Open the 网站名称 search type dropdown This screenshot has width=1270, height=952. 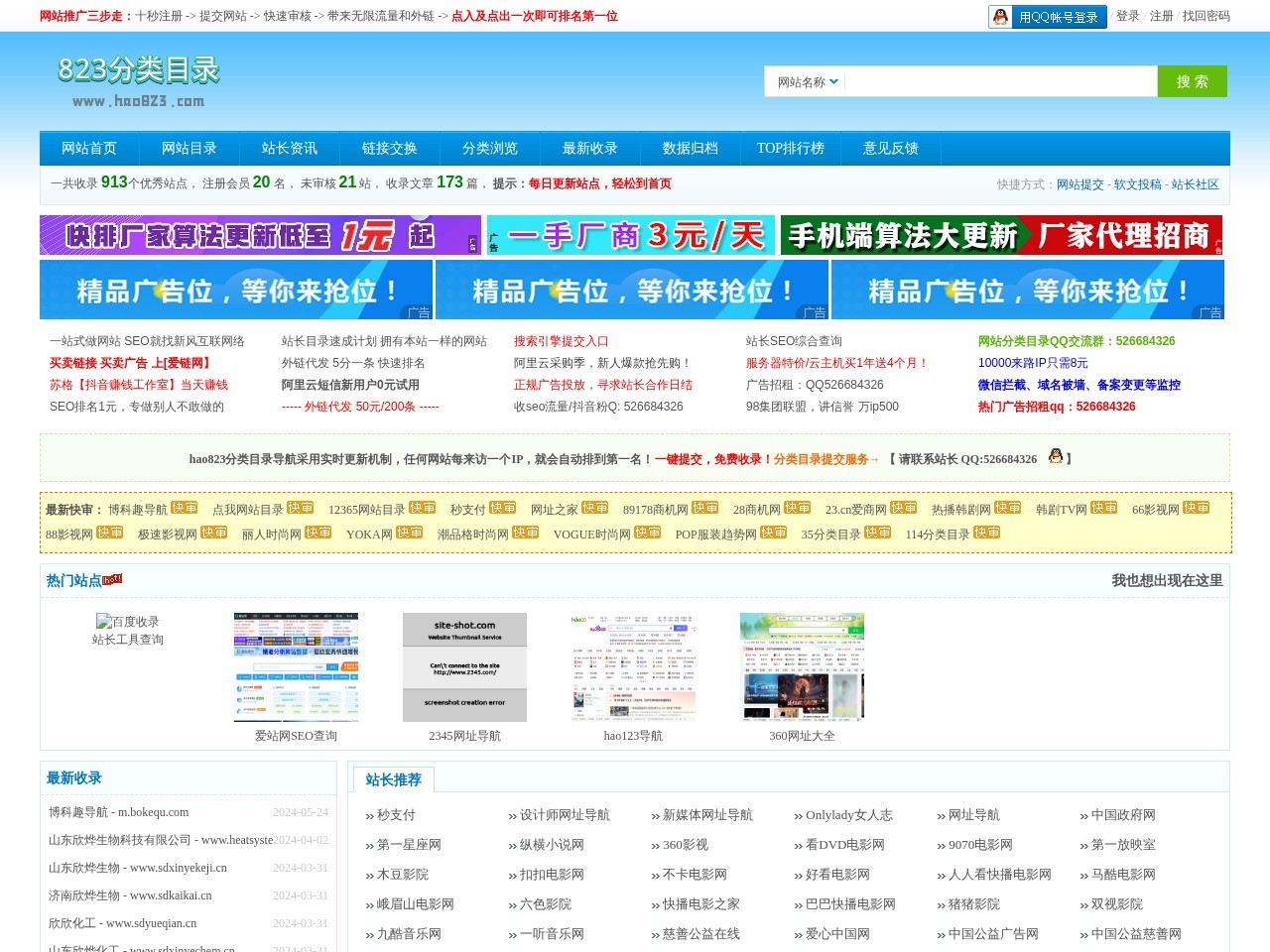pyautogui.click(x=808, y=82)
